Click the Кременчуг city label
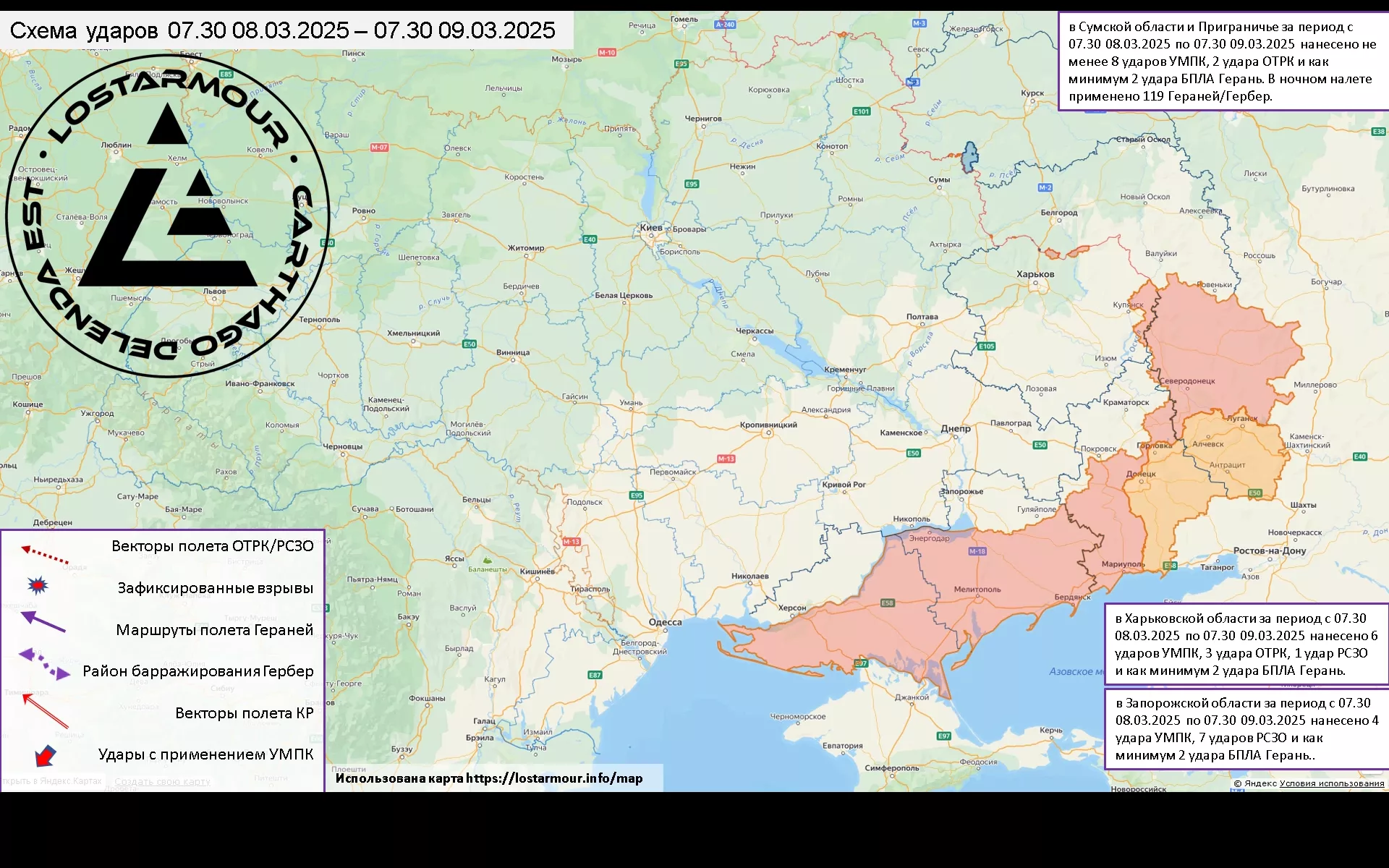The image size is (1389, 868). coord(844,369)
